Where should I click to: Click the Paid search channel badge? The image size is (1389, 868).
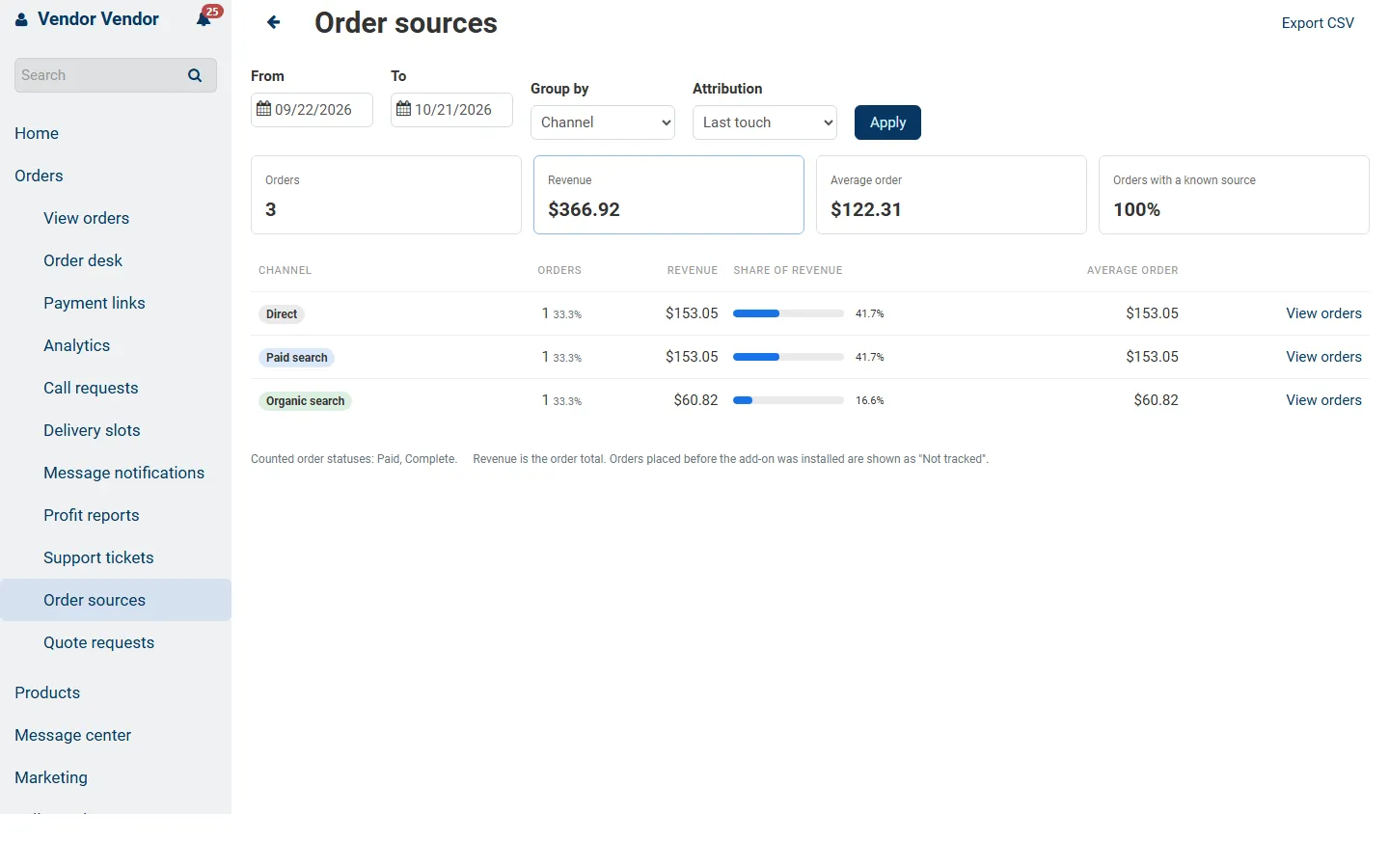(296, 358)
